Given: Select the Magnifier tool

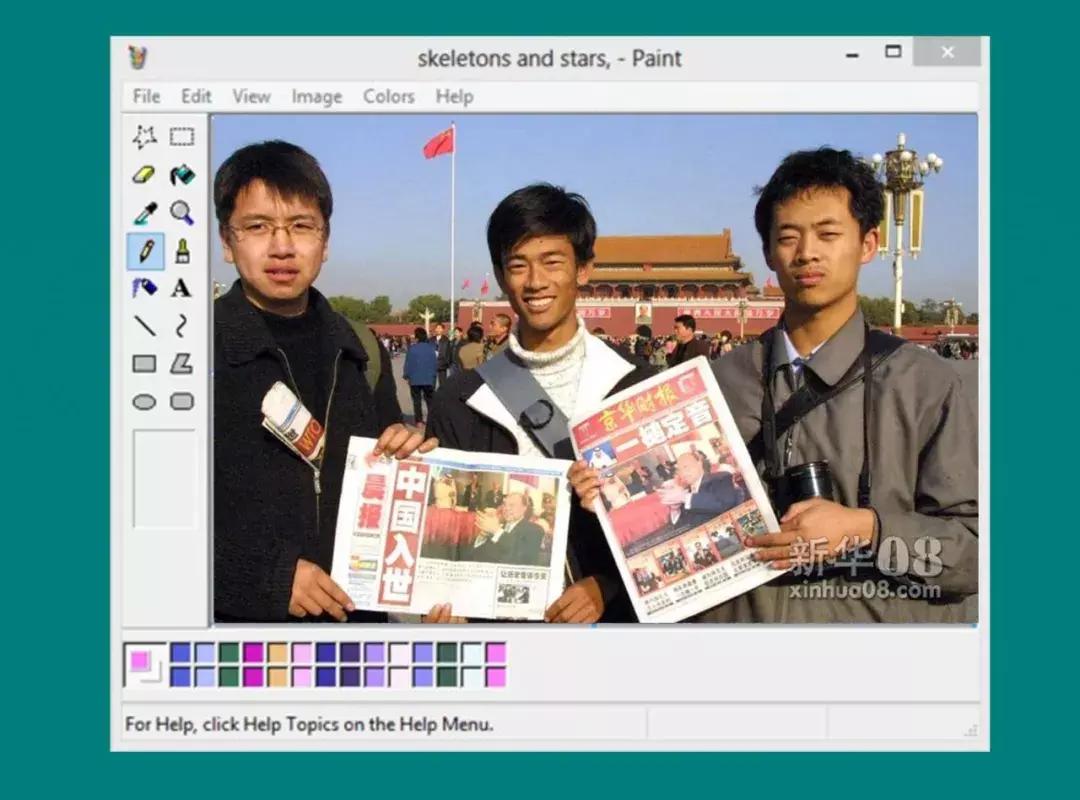Looking at the screenshot, I should coord(182,213).
